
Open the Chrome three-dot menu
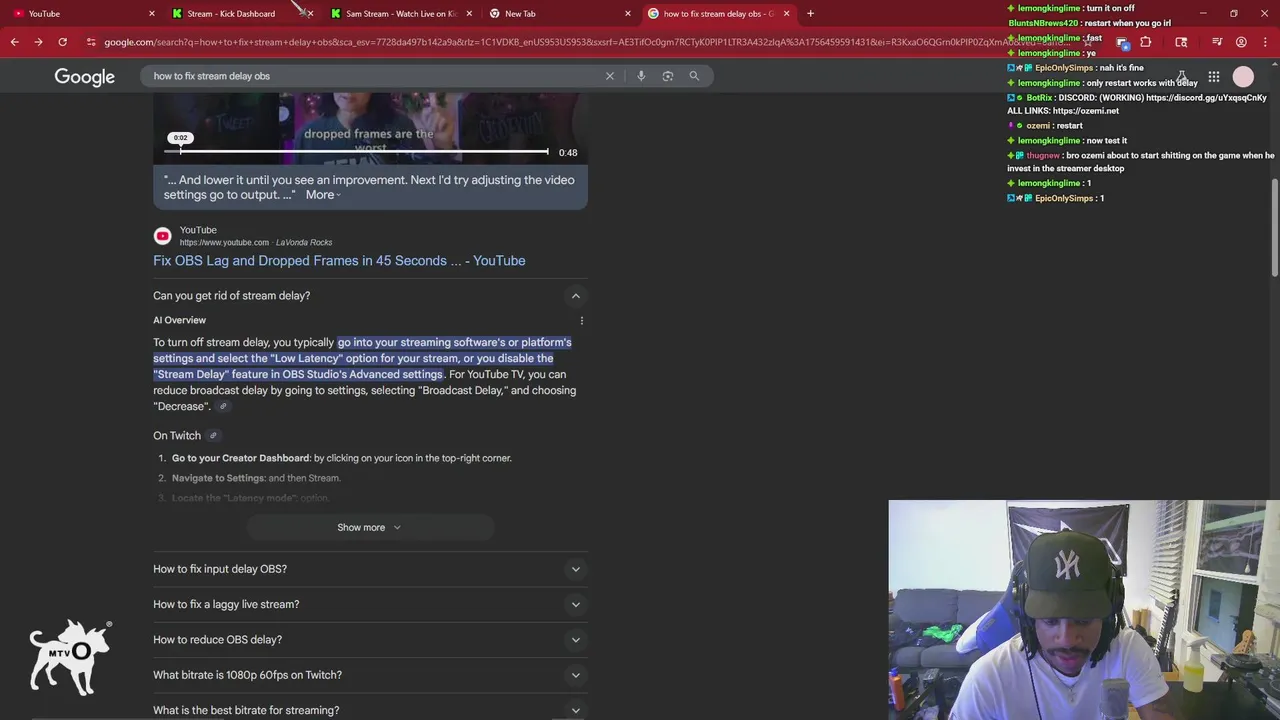pos(1265,42)
